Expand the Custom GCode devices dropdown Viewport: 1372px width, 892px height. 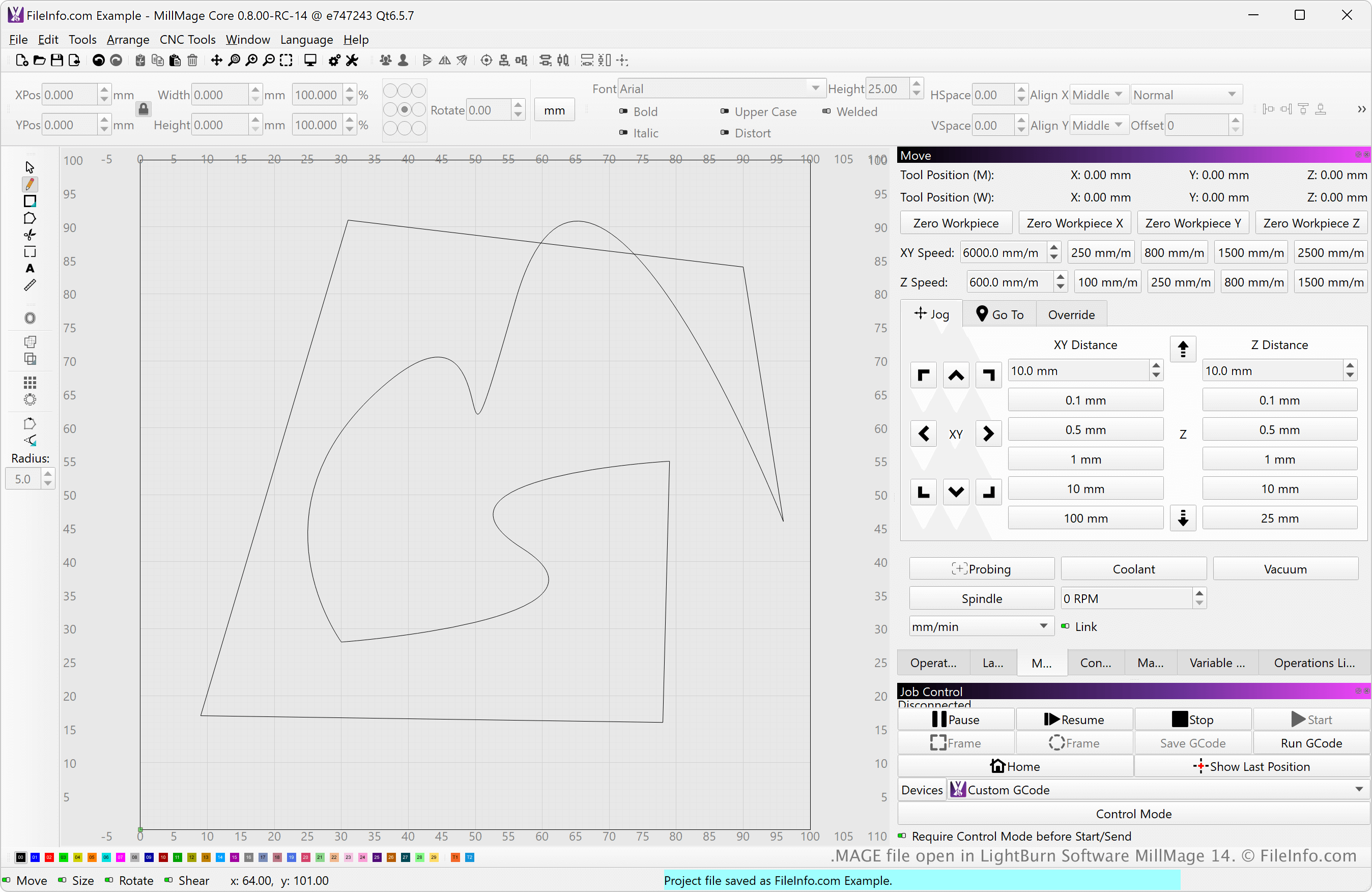point(1159,790)
